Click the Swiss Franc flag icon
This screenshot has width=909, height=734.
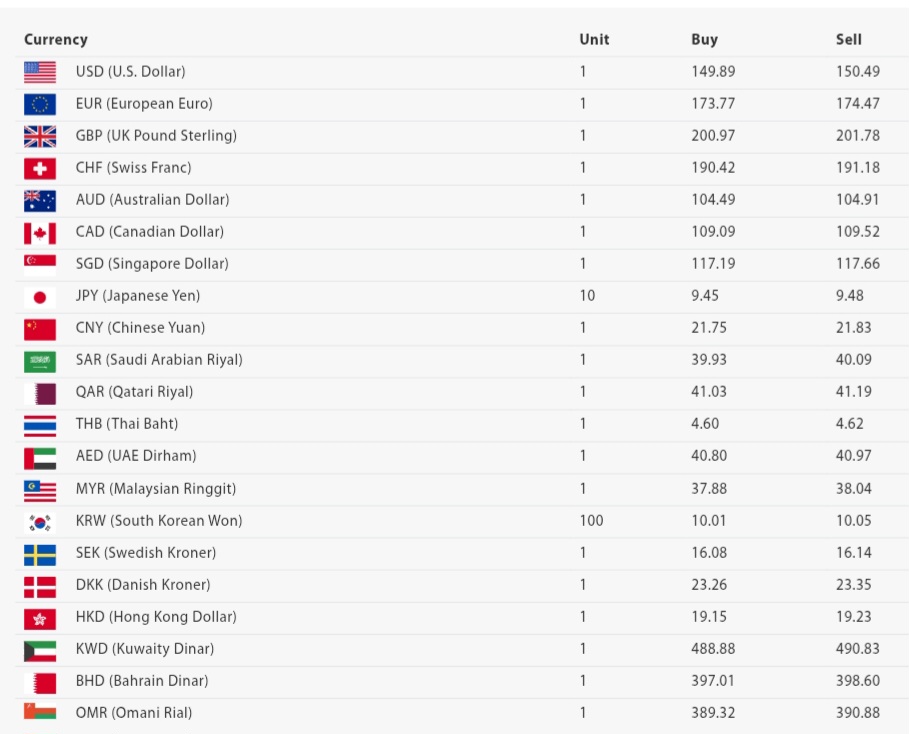pos(40,168)
